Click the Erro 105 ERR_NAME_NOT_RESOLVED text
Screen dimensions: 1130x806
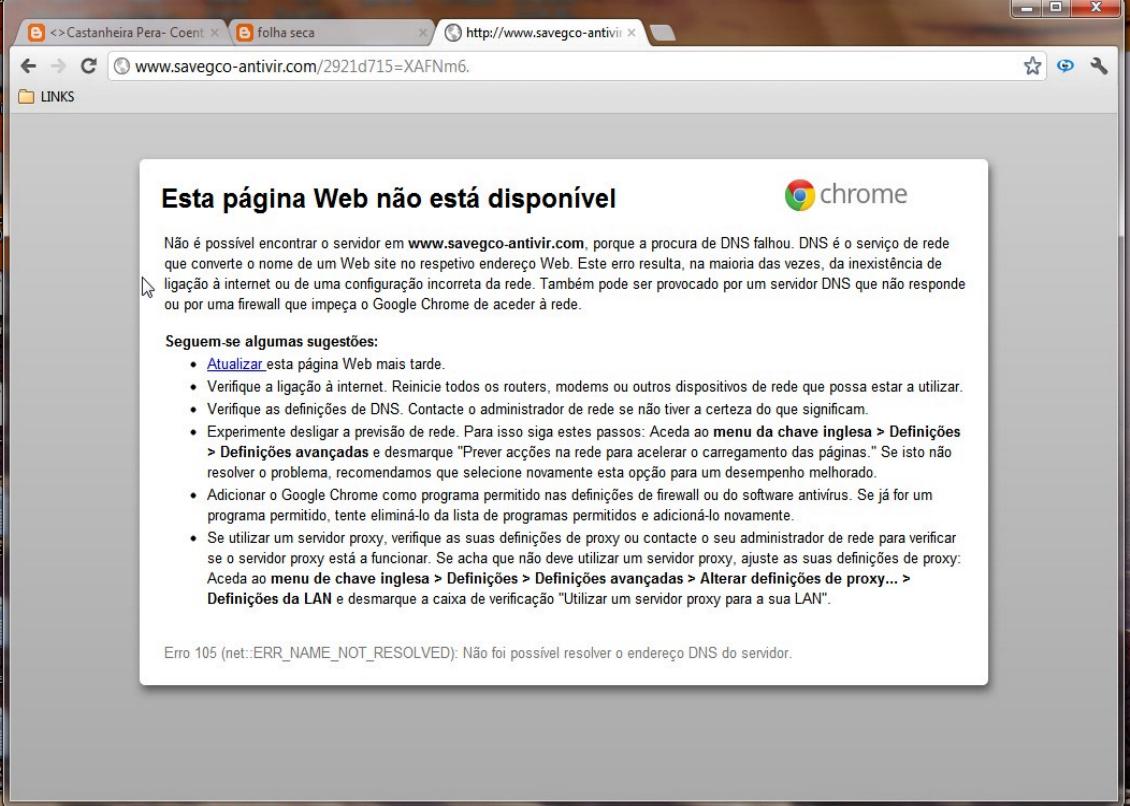(478, 653)
